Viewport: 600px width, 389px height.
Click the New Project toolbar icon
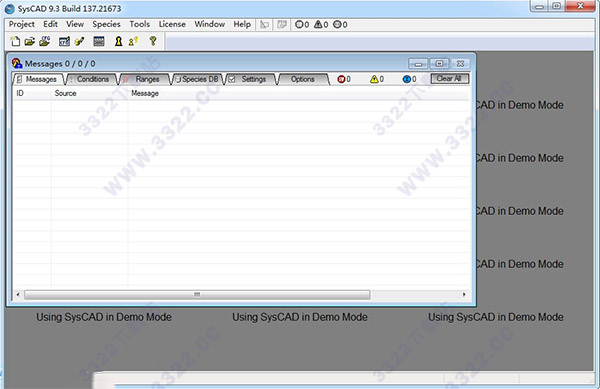pyautogui.click(x=15, y=41)
